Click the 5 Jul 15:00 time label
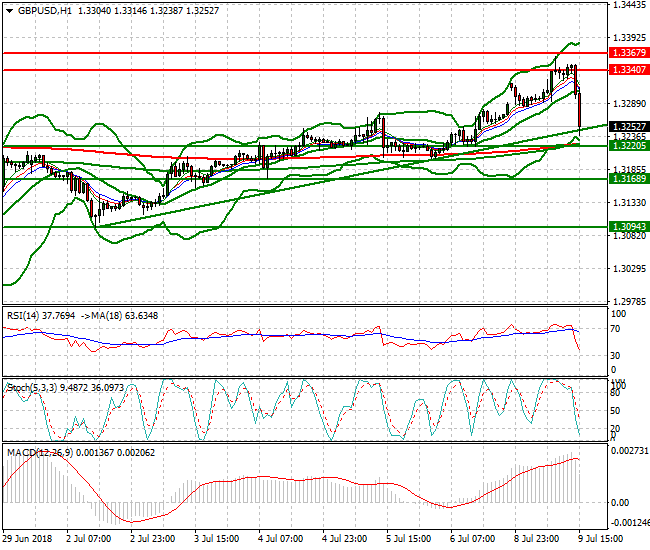Screen dimensions: 650x550 point(409,539)
